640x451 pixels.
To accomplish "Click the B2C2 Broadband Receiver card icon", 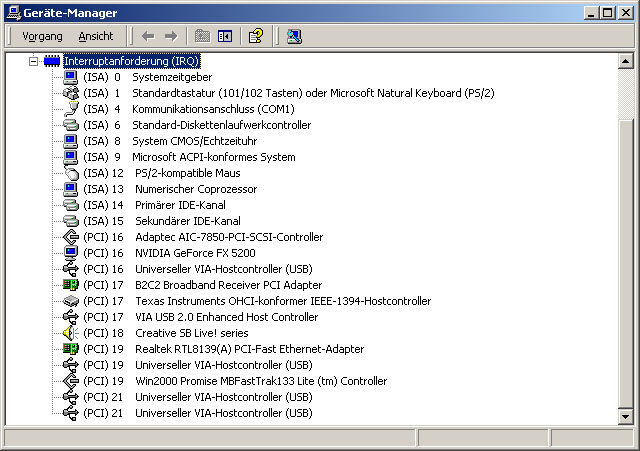I will pos(71,285).
